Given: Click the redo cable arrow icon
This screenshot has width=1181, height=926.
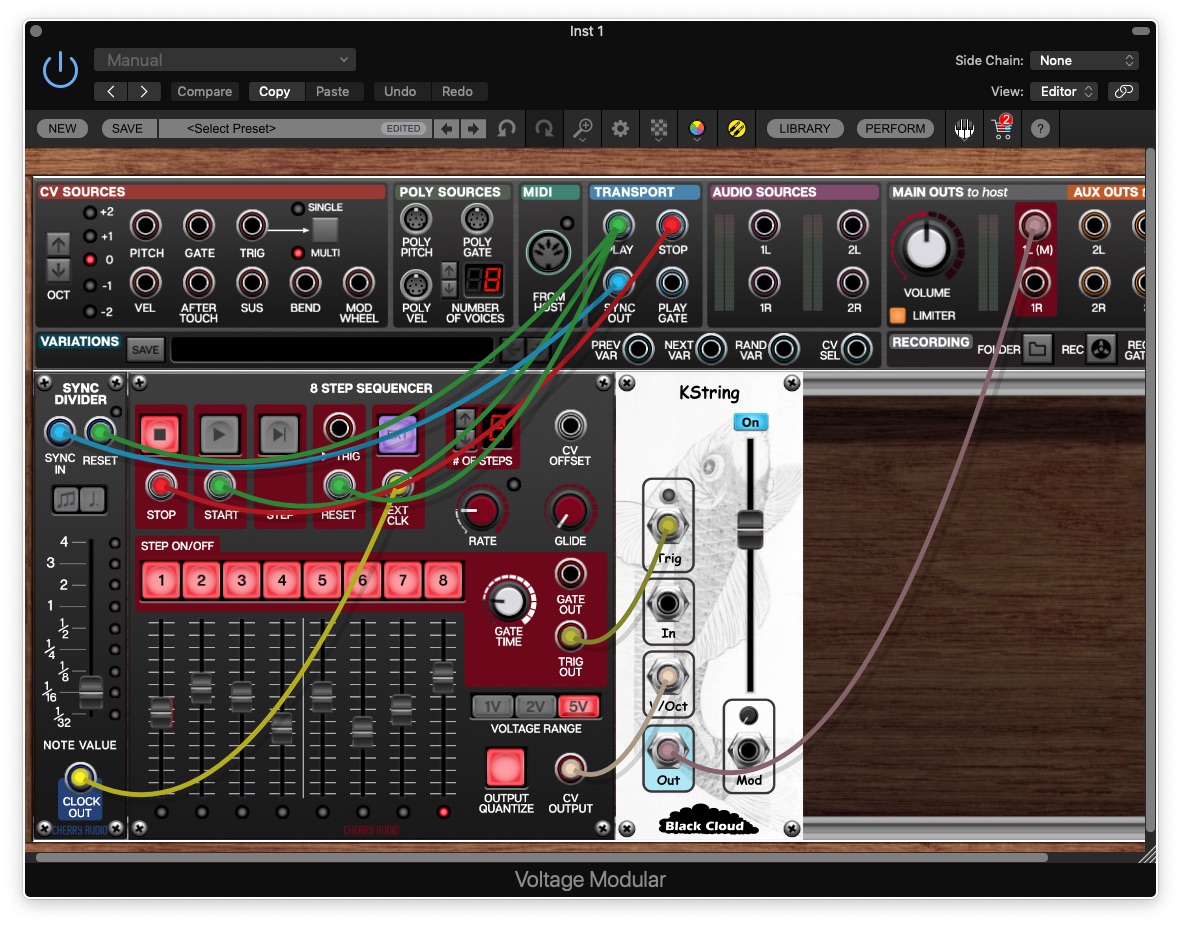Looking at the screenshot, I should (x=544, y=129).
